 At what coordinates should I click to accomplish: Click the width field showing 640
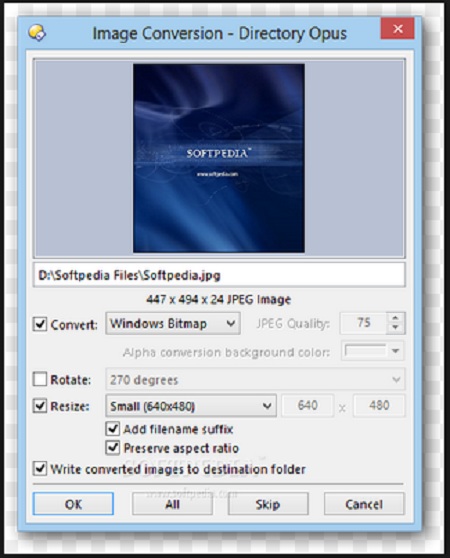pos(308,405)
